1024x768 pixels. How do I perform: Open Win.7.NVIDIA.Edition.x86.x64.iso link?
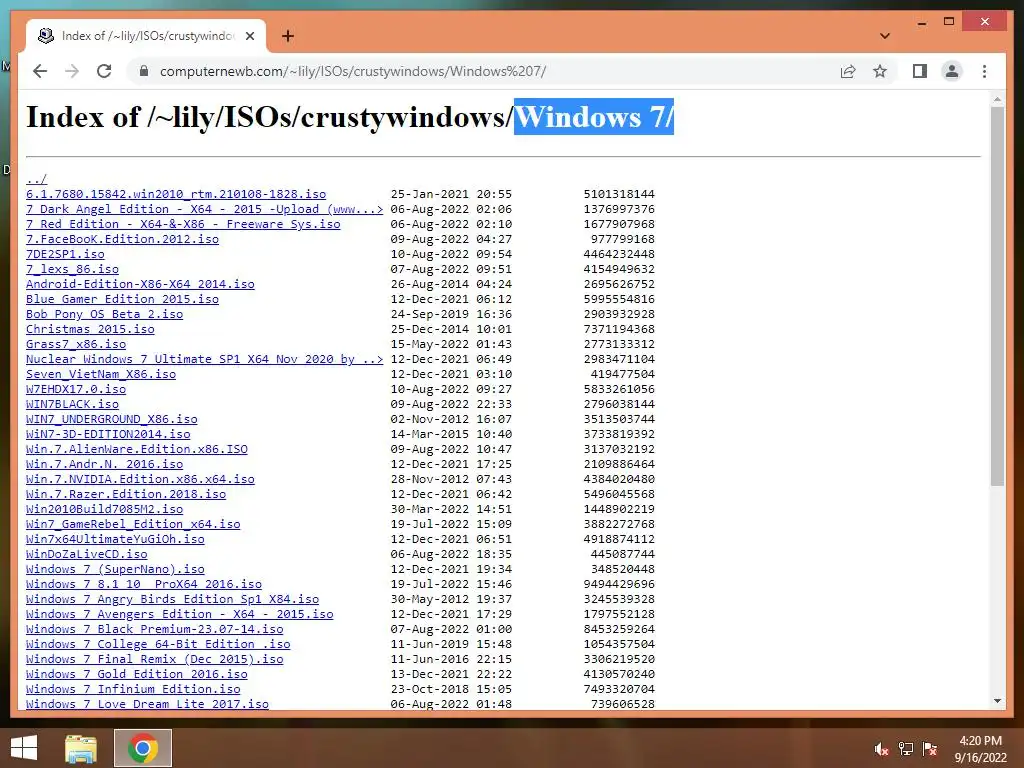140,479
